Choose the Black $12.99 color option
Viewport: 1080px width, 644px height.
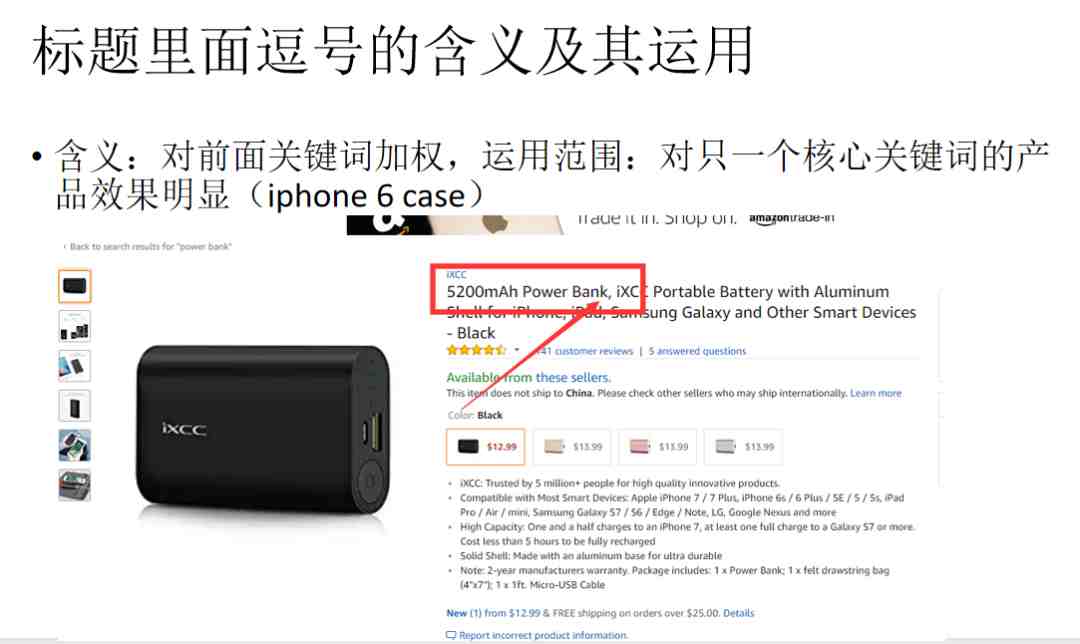click(x=486, y=446)
